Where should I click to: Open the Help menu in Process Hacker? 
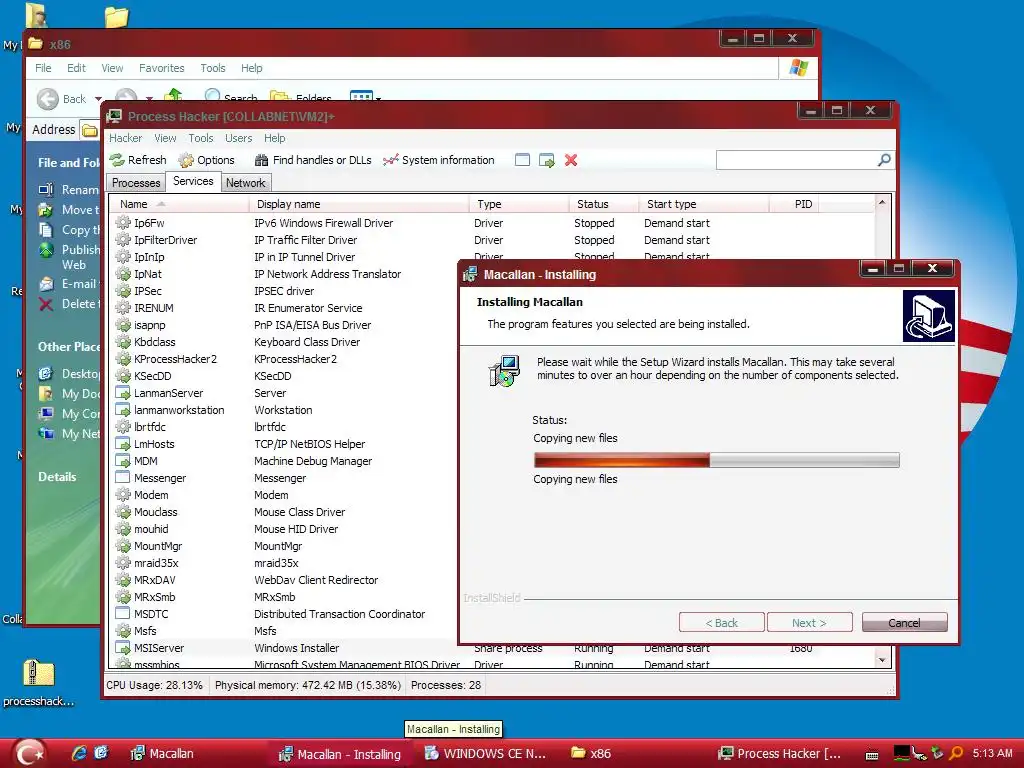pos(274,138)
